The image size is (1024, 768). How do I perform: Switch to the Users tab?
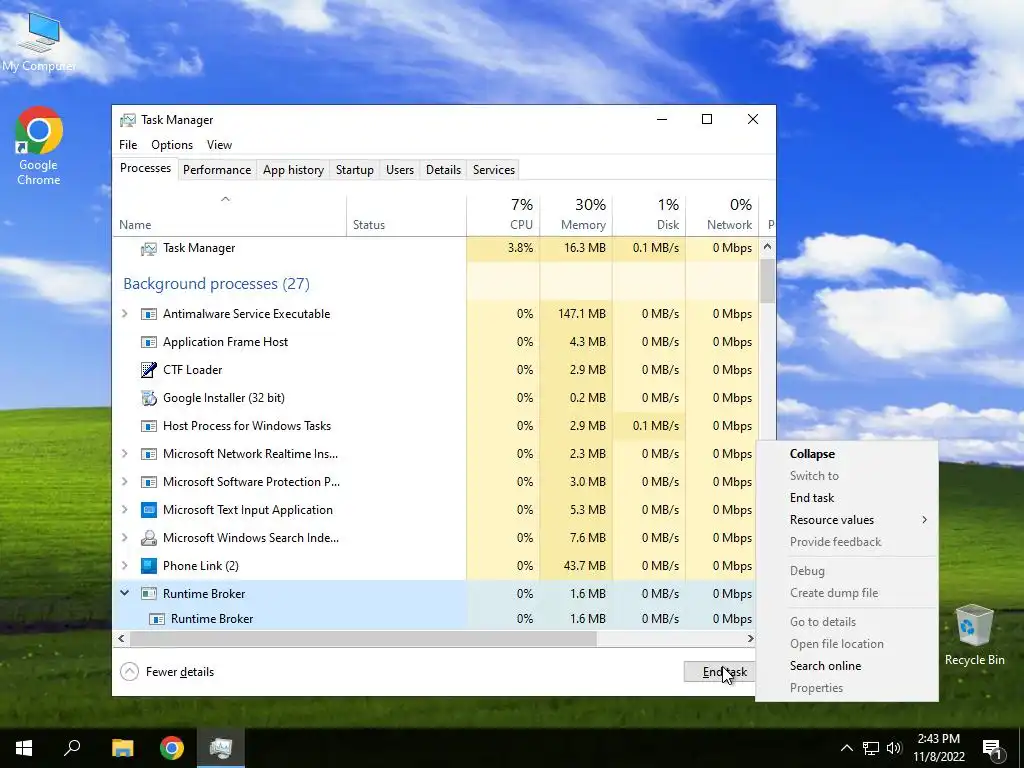point(400,170)
